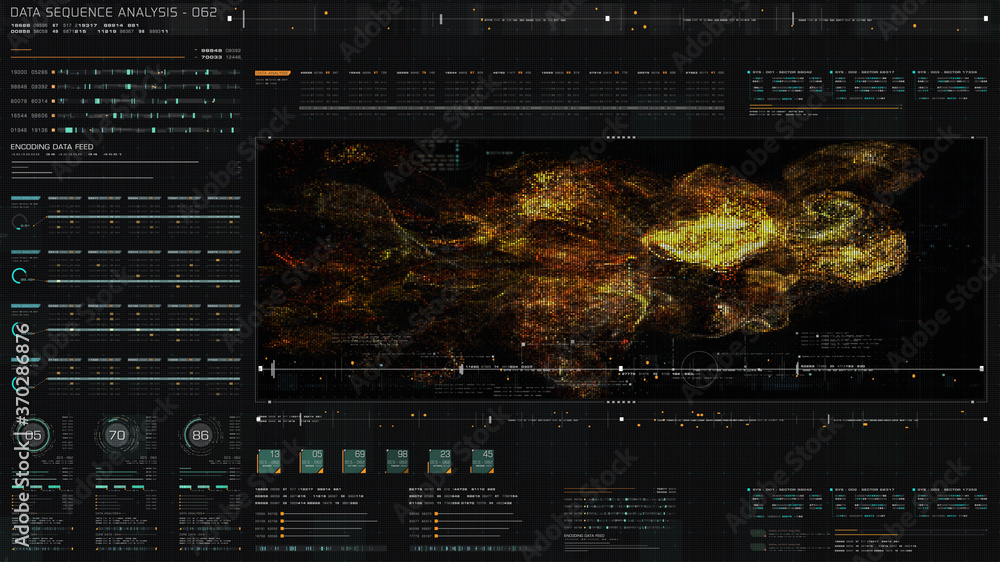Open the SYS : 003 sector panel at top right
Image resolution: width=1000 pixels, height=562 pixels.
tap(950, 86)
